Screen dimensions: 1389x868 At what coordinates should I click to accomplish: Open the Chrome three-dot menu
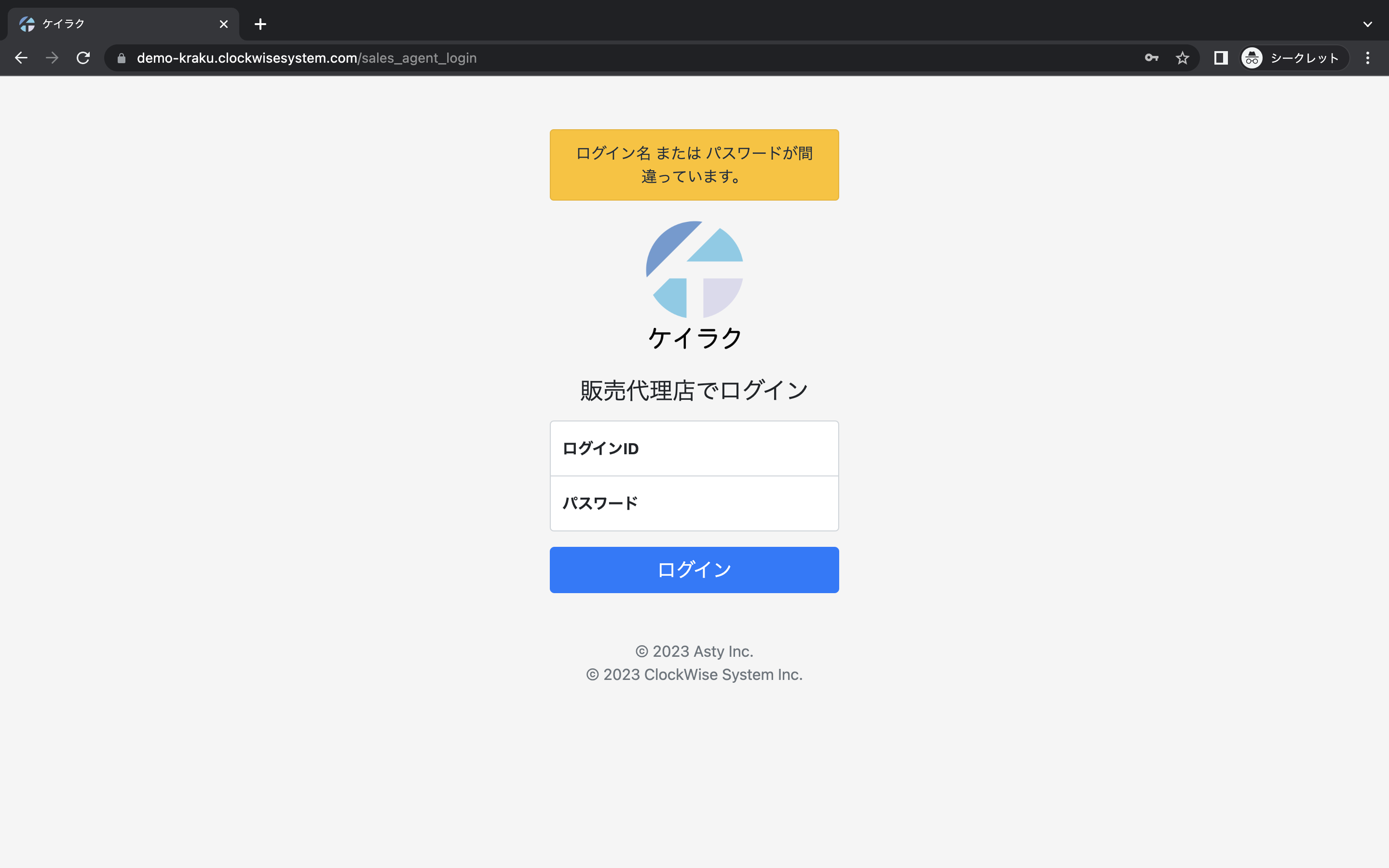(1367, 58)
